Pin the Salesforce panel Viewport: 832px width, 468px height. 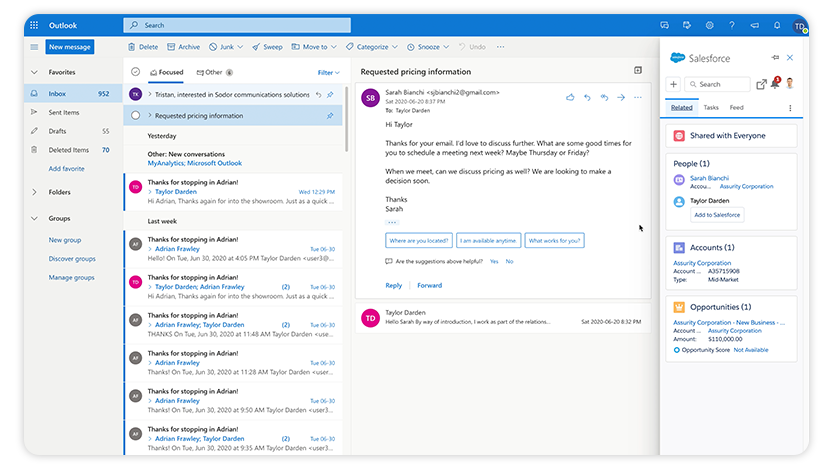pyautogui.click(x=775, y=58)
